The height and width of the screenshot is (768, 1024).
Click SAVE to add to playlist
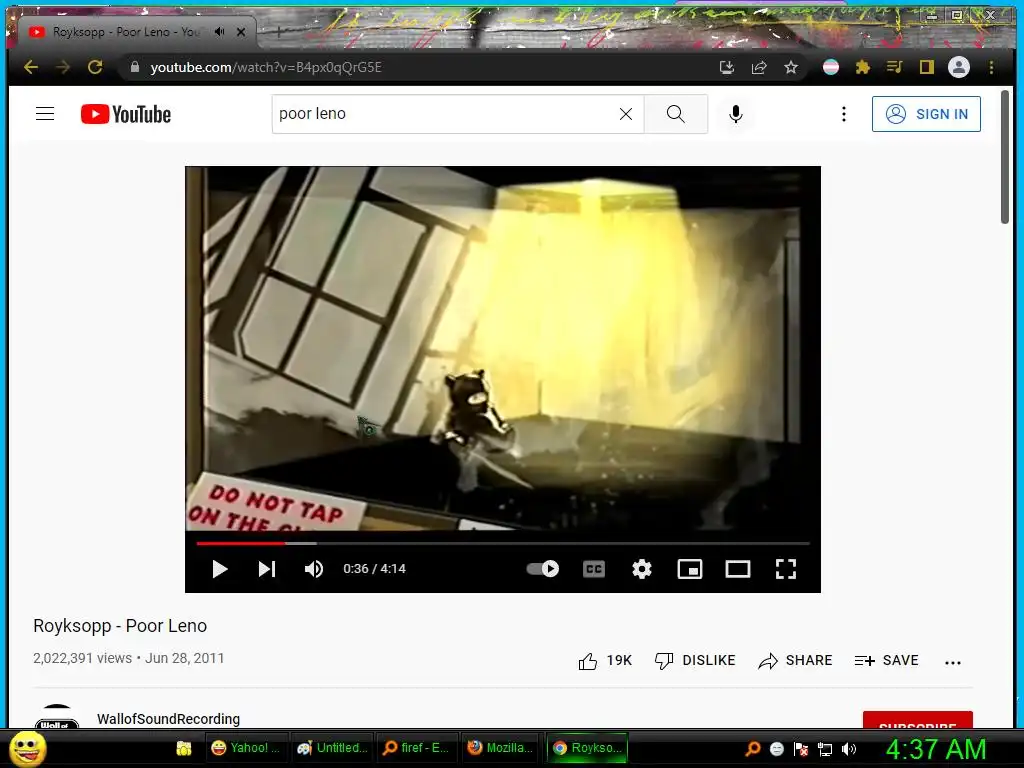(886, 661)
